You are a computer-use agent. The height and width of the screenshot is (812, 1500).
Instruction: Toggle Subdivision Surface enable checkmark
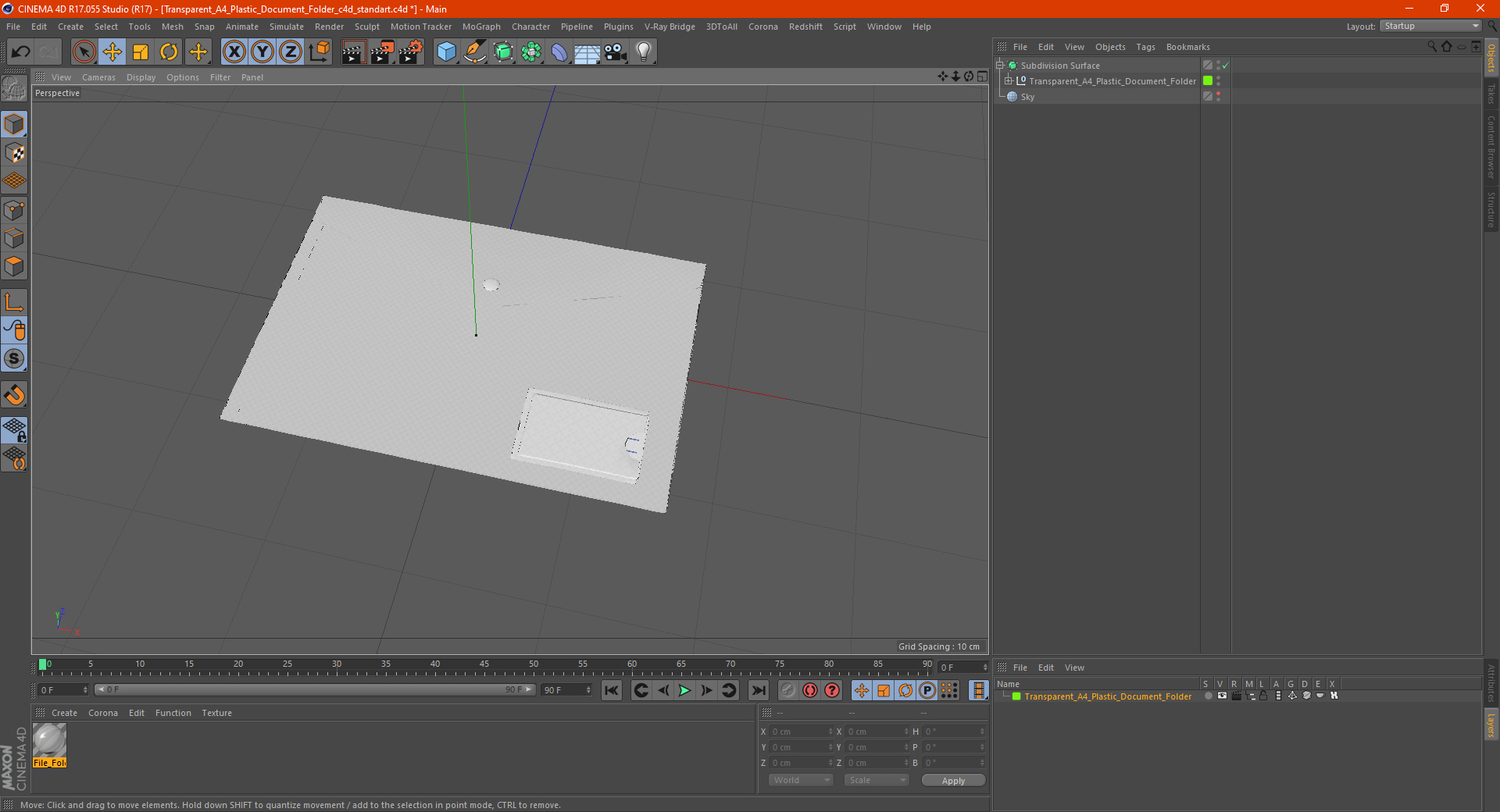pyautogui.click(x=1225, y=66)
